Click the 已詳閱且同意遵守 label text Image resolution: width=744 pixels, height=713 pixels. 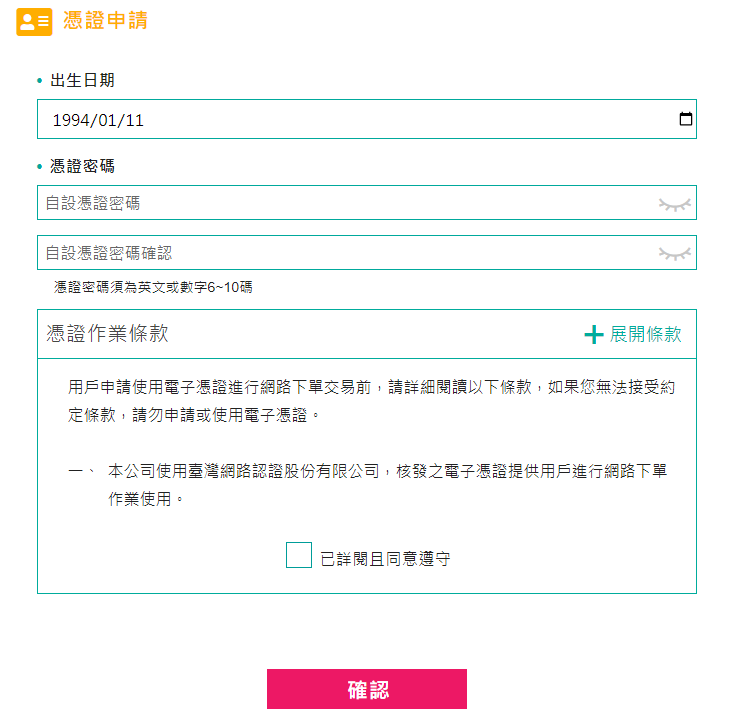coord(385,559)
